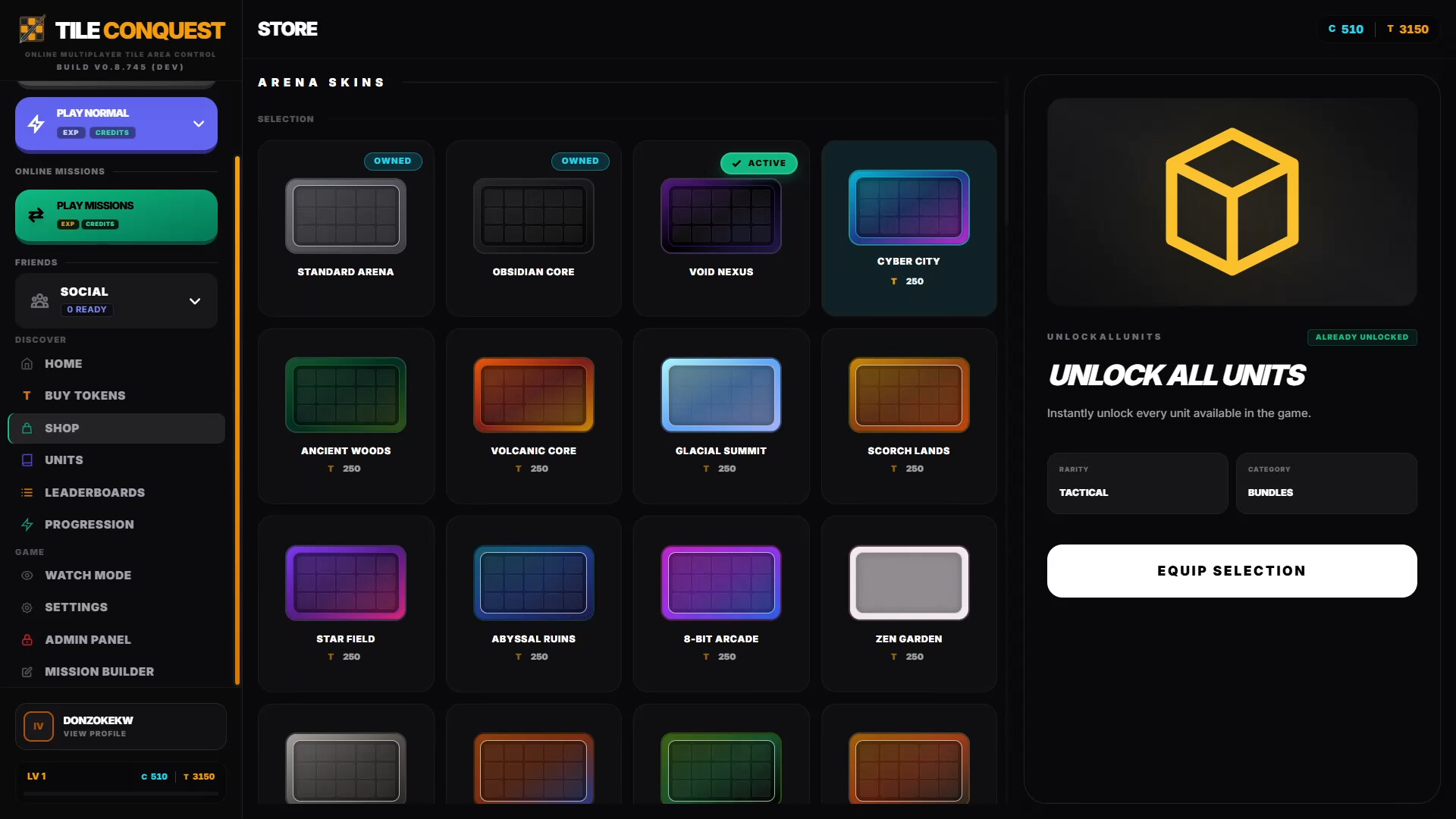Select the Void Nexus skin
The height and width of the screenshot is (819, 1456).
pyautogui.click(x=721, y=228)
